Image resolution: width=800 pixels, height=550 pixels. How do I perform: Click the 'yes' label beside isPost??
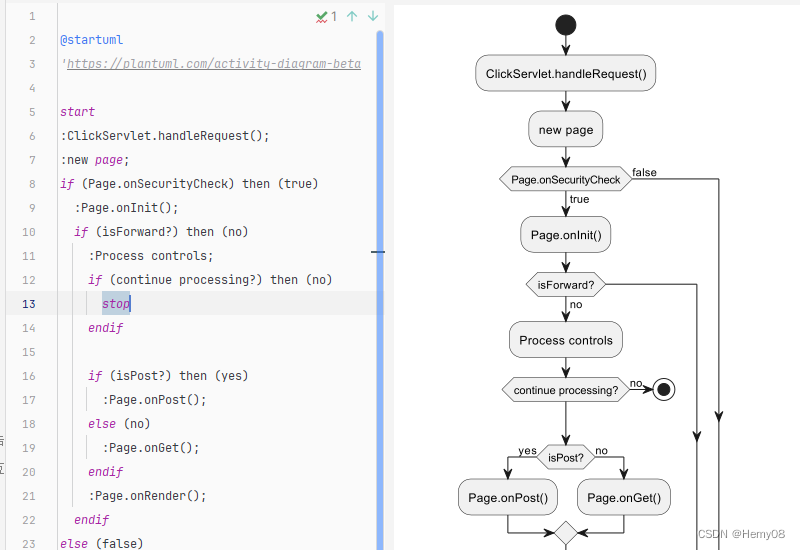527,450
